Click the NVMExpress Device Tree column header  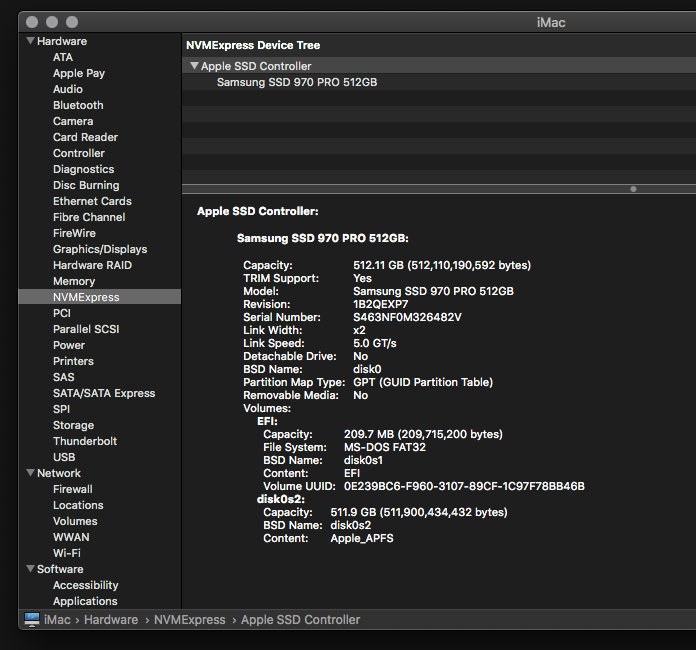point(253,45)
